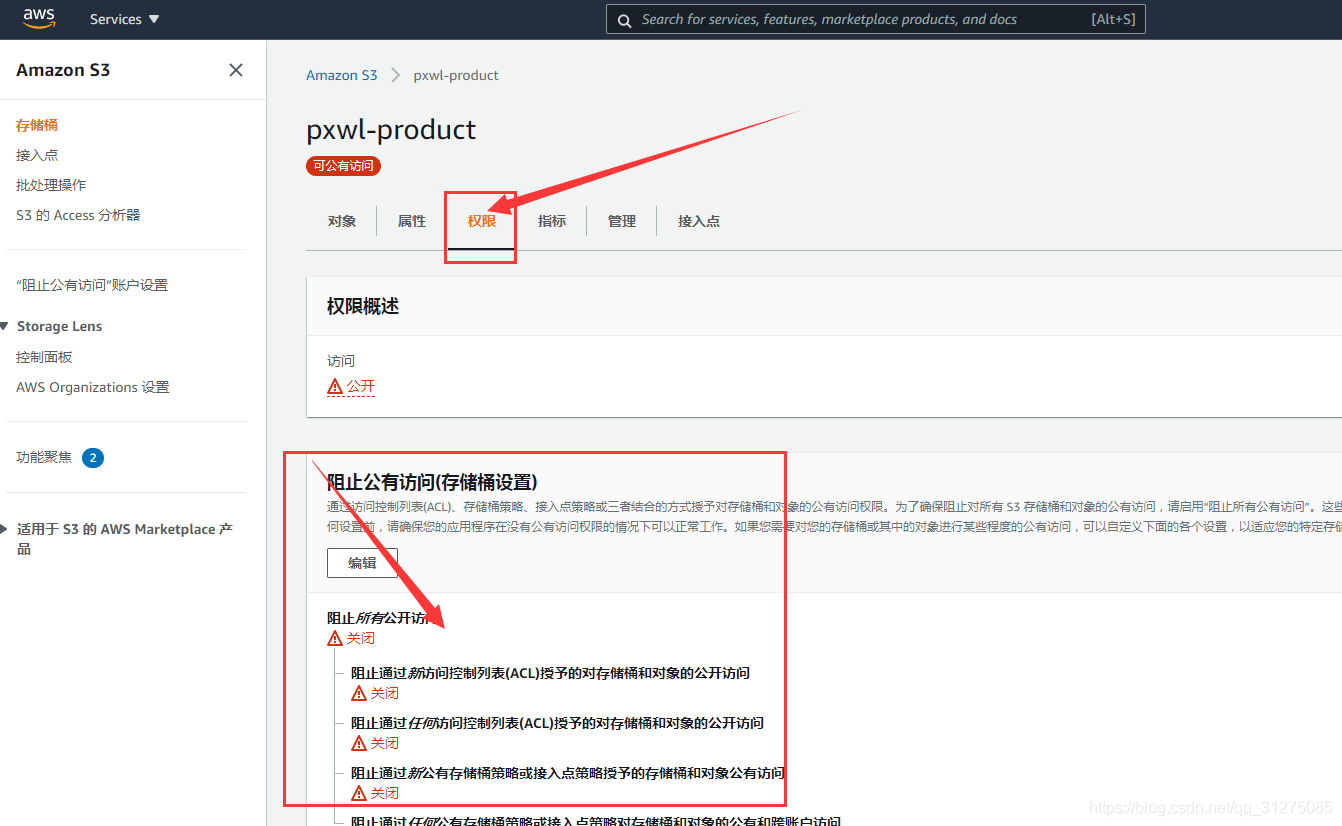
Task: Open 功能聚焦 in the sidebar
Action: 44,457
